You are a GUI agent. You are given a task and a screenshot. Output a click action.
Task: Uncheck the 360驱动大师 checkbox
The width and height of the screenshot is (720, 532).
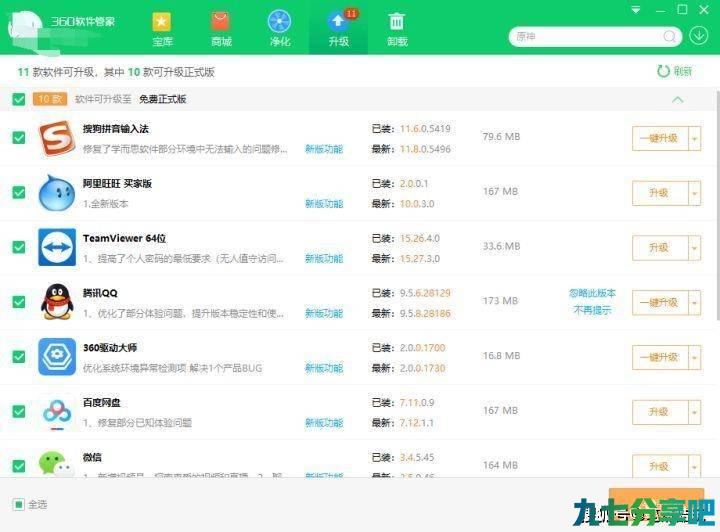19,356
